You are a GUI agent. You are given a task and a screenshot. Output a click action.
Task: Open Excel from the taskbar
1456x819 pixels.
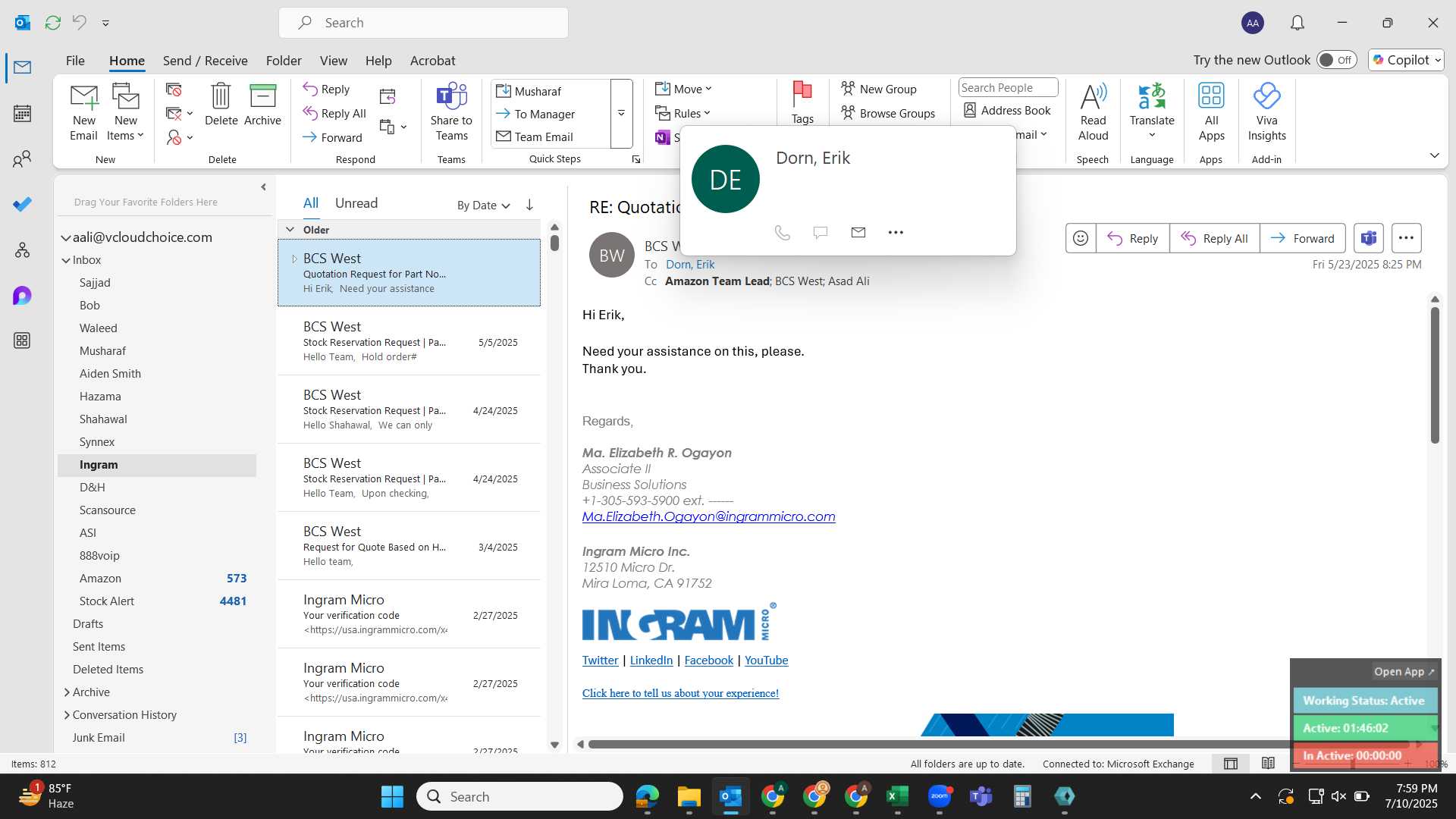tap(897, 796)
